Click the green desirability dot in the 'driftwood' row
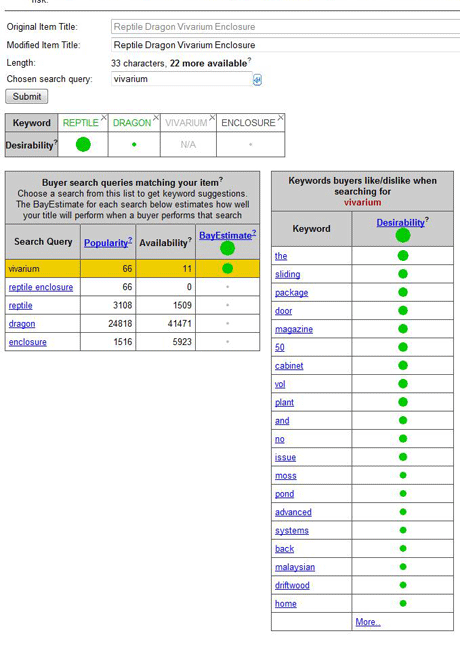 click(x=403, y=585)
